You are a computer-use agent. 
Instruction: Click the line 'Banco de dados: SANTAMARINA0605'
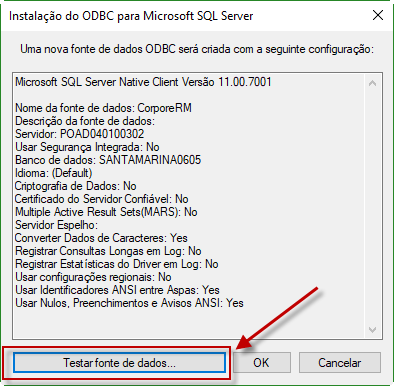click(108, 160)
